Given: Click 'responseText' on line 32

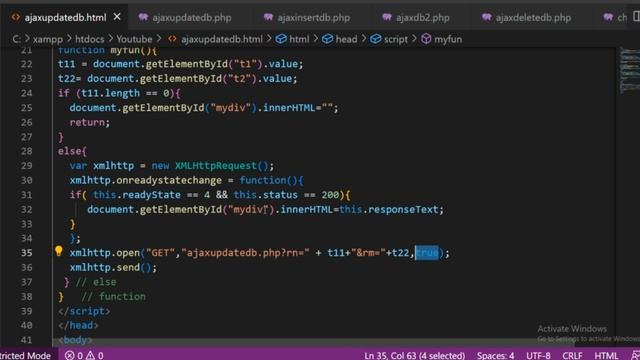Looking at the screenshot, I should [x=403, y=209].
